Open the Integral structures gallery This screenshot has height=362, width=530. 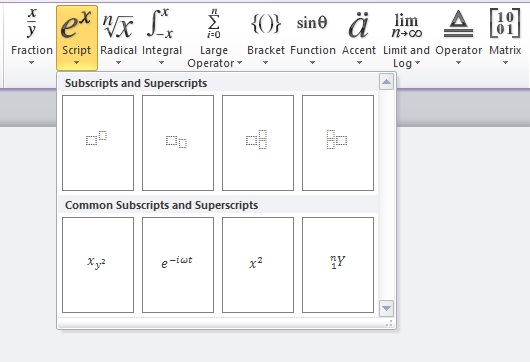(x=162, y=37)
